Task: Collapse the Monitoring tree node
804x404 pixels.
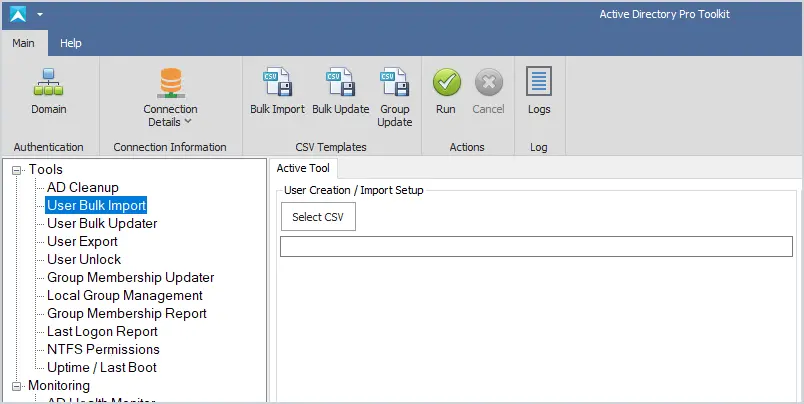Action: (x=16, y=386)
